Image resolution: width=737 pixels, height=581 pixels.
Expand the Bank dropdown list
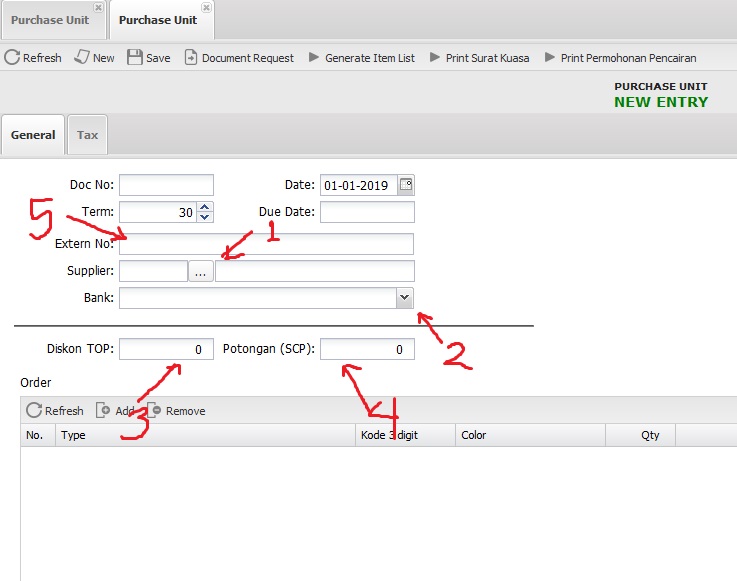click(404, 298)
